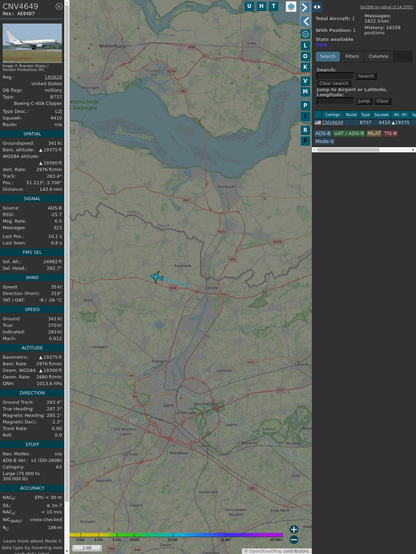
Task: Open the map layer selector icon
Action: coord(291,7)
